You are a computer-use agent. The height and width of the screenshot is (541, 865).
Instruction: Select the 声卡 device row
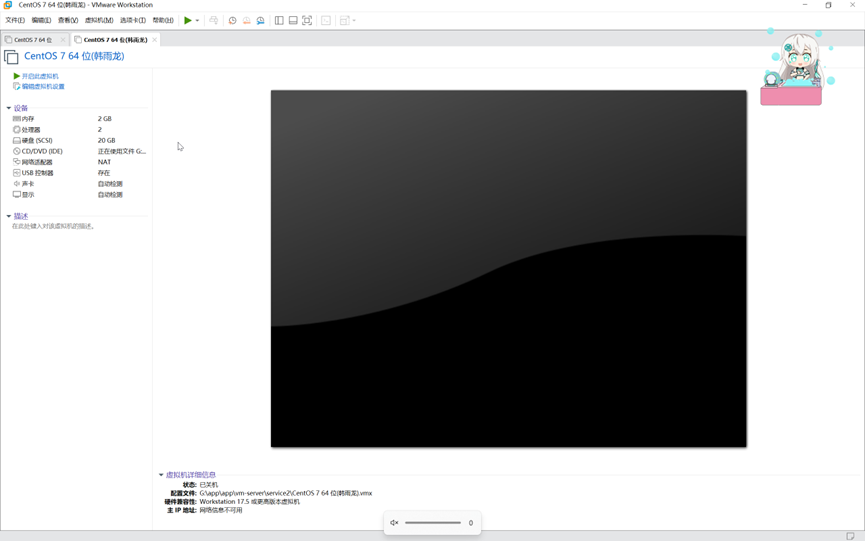(79, 184)
